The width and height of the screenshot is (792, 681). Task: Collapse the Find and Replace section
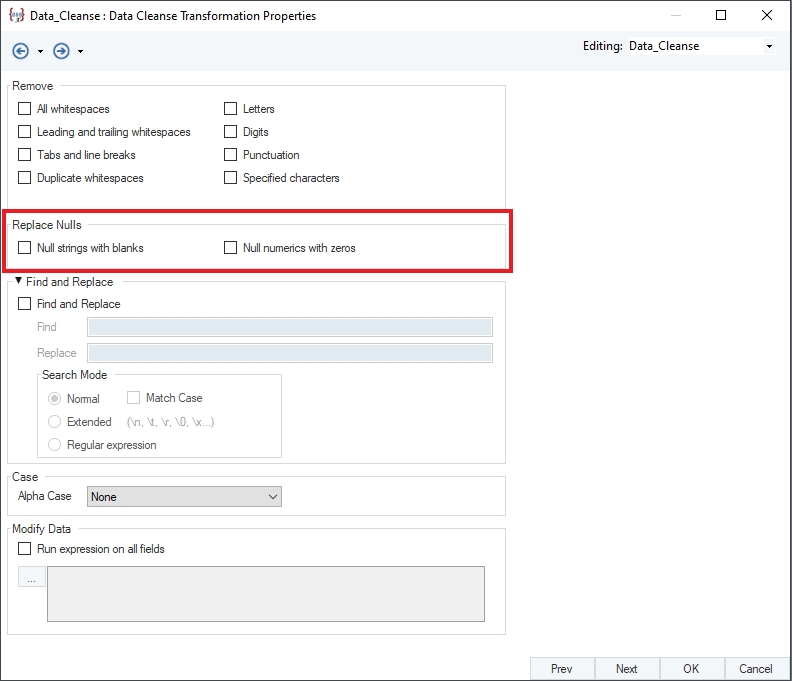(x=18, y=282)
